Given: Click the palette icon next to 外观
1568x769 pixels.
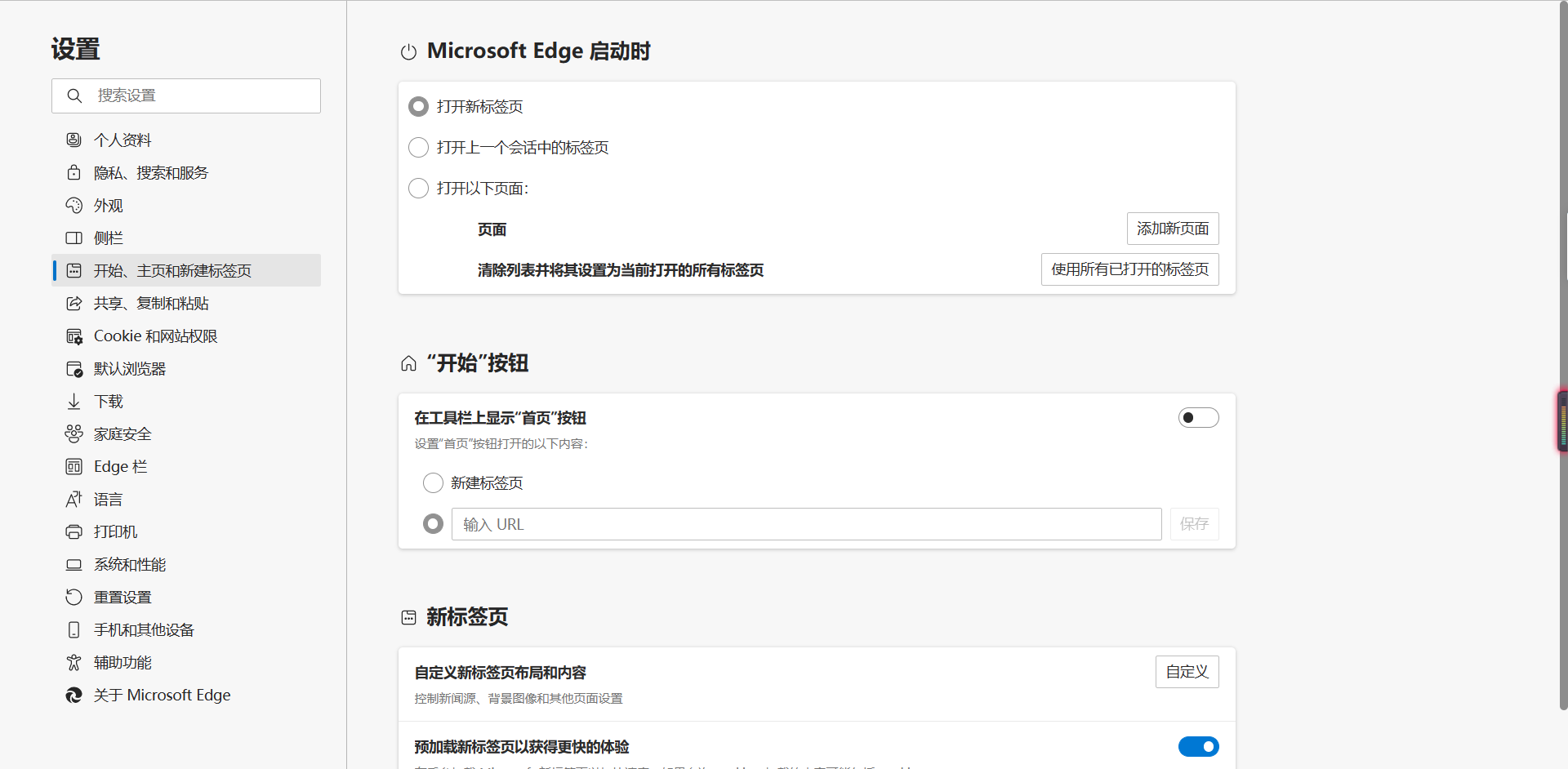Looking at the screenshot, I should coord(73,205).
